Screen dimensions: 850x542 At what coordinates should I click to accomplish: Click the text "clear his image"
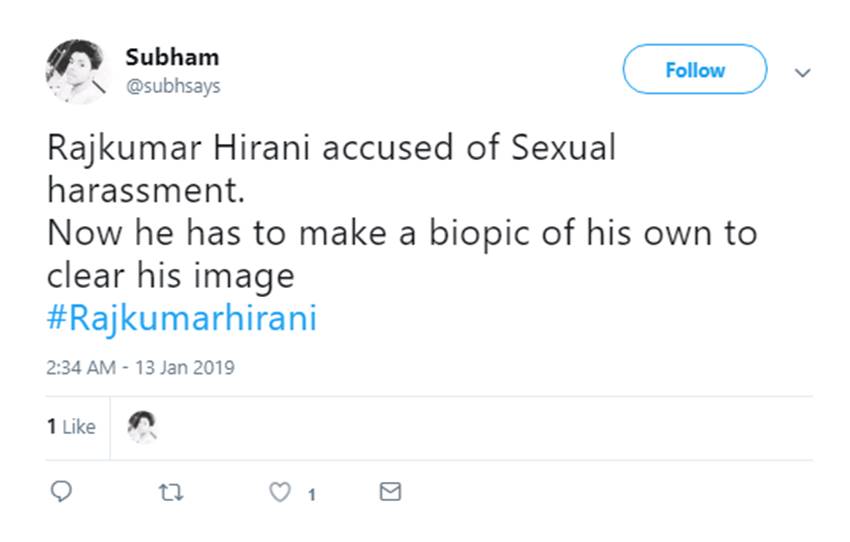click(x=170, y=275)
